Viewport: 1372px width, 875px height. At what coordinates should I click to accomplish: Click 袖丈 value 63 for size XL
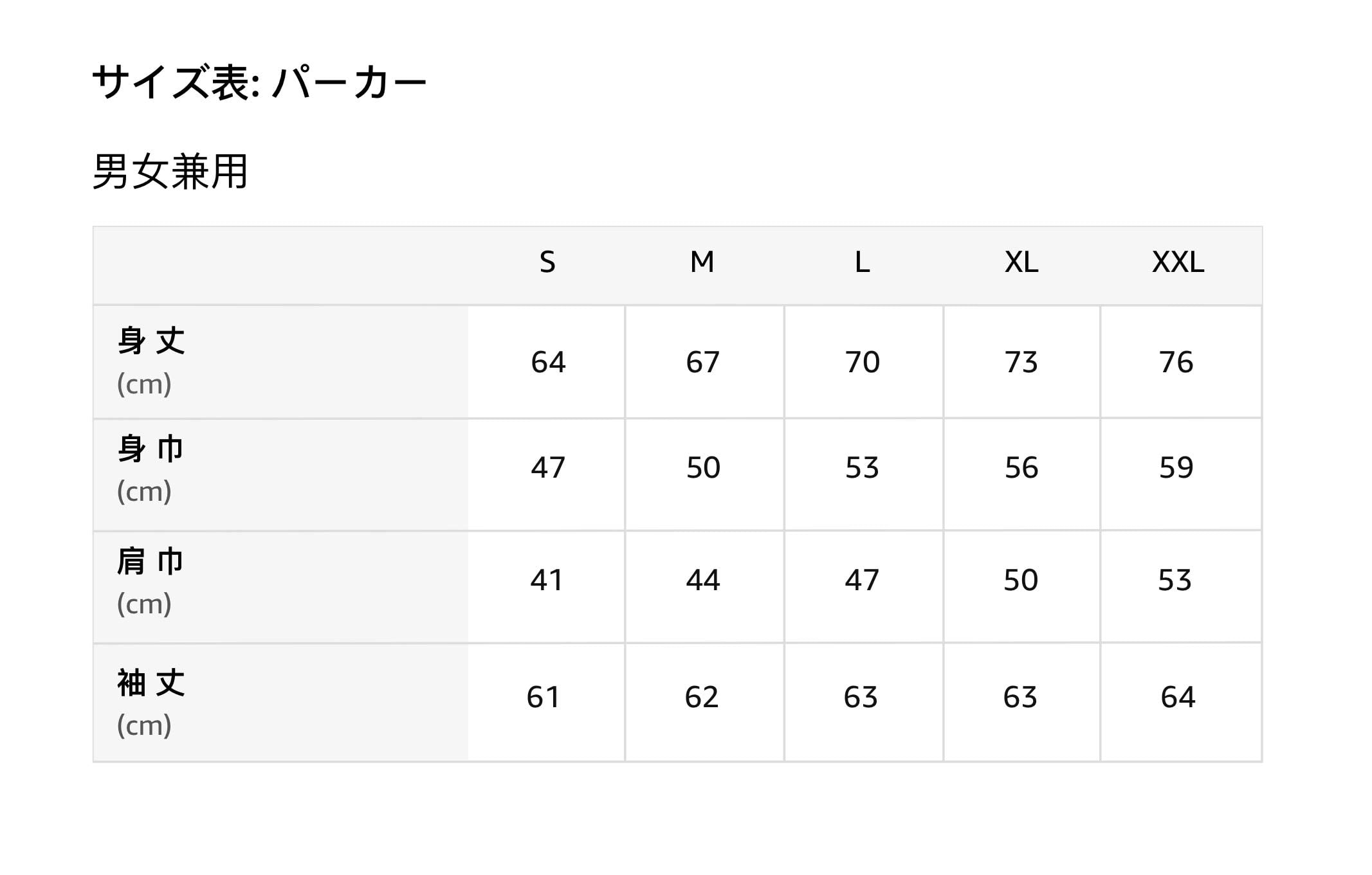(x=1020, y=697)
